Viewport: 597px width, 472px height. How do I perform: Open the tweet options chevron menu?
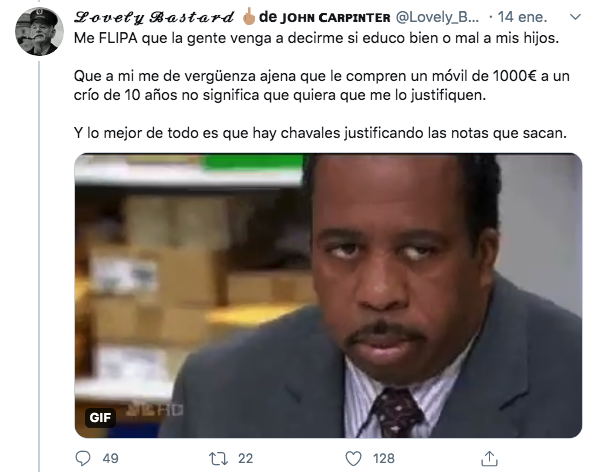pyautogui.click(x=575, y=17)
